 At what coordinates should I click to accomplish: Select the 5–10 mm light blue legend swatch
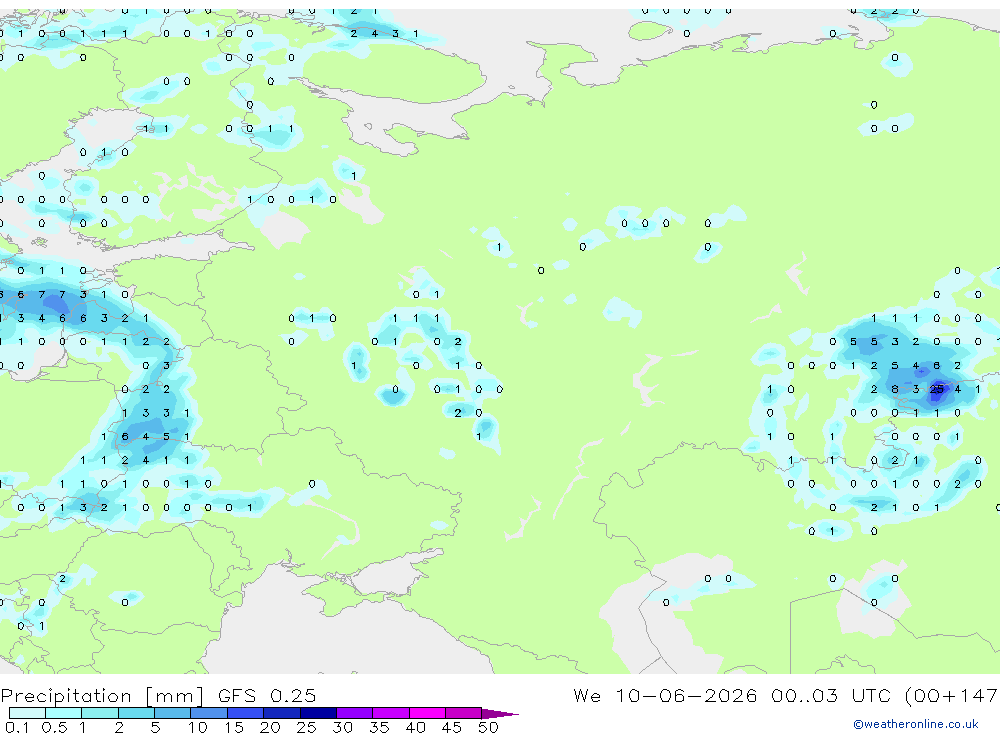tap(173, 713)
